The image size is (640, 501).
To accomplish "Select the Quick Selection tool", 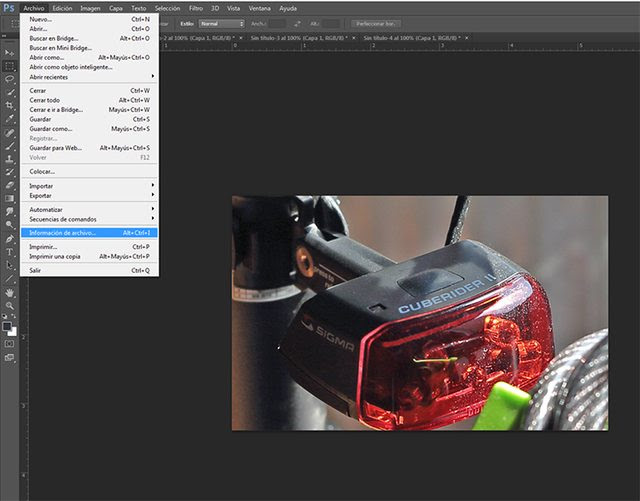I will [x=9, y=92].
